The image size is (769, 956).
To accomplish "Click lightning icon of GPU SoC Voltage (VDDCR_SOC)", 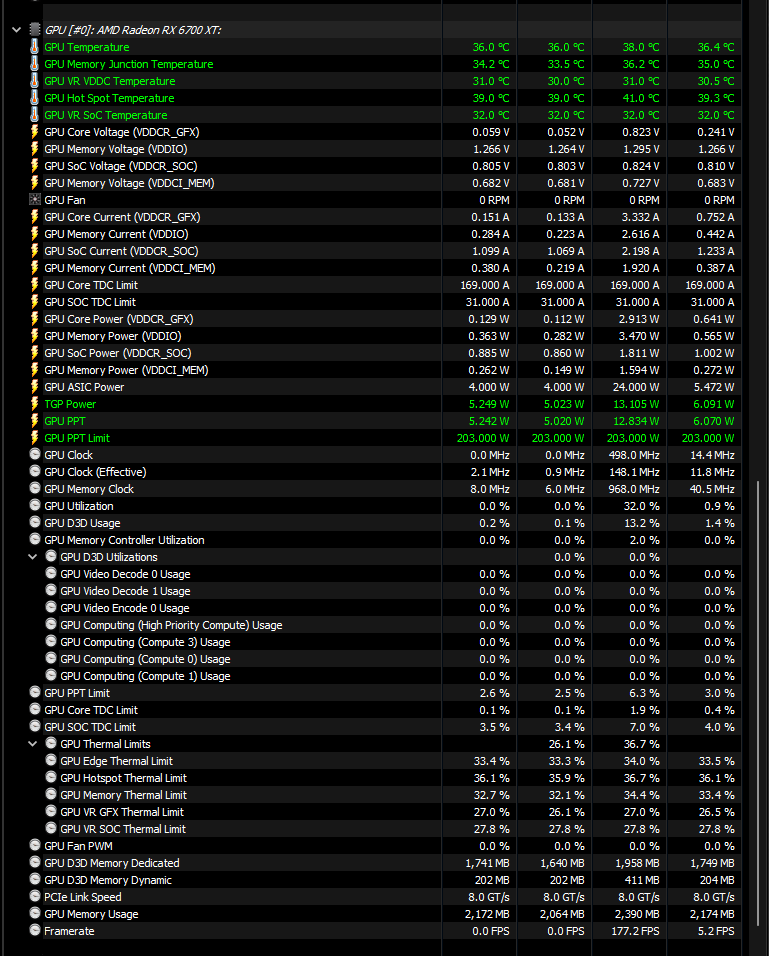I will [35, 166].
